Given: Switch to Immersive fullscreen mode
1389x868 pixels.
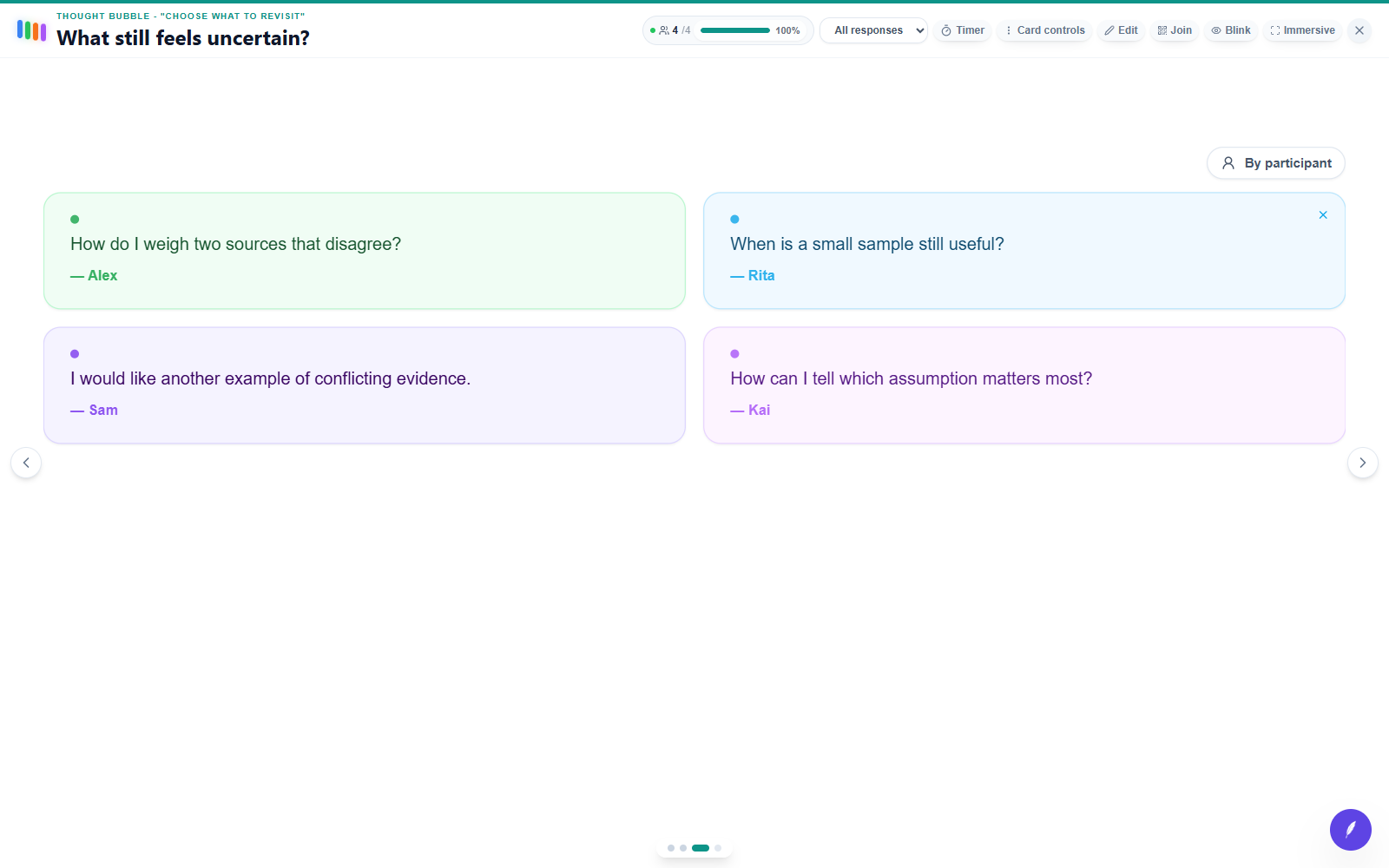Looking at the screenshot, I should (1302, 30).
